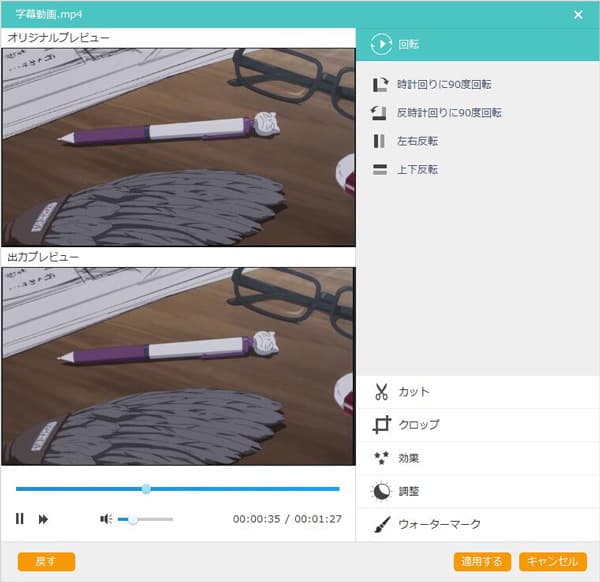The image size is (600, 582).
Task: Select the horizontal flip (左右反転) icon
Action: [x=379, y=141]
